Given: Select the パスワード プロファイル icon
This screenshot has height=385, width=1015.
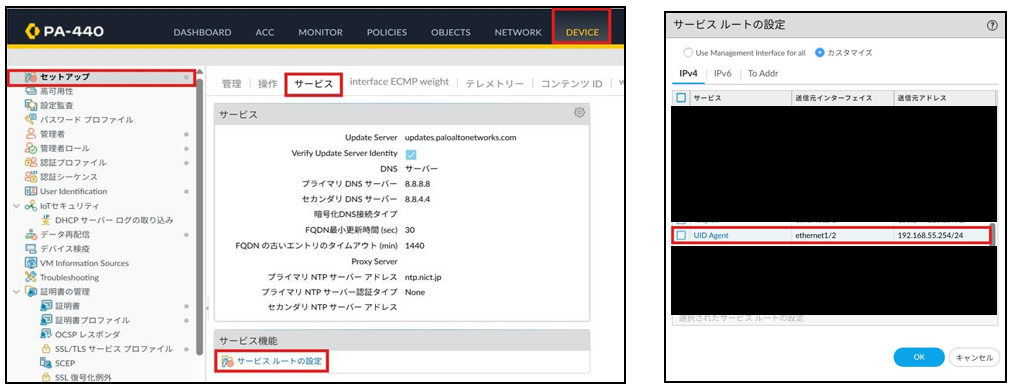Looking at the screenshot, I should 30,120.
